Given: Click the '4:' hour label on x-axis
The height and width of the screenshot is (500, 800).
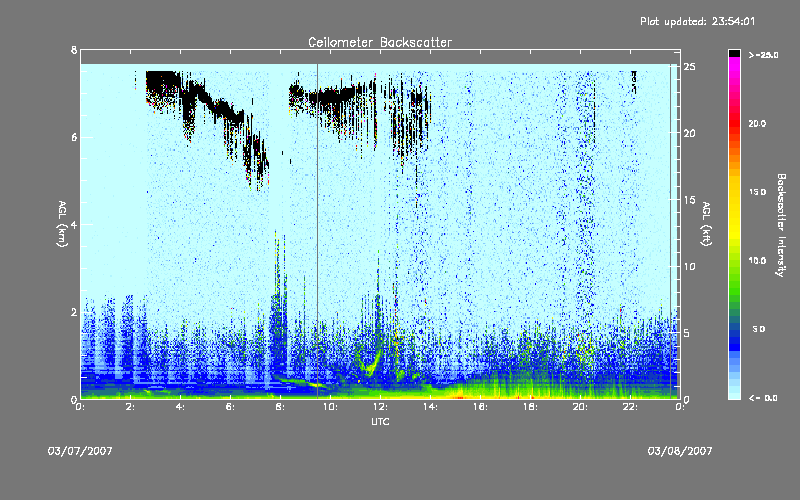Looking at the screenshot, I should click(180, 407).
